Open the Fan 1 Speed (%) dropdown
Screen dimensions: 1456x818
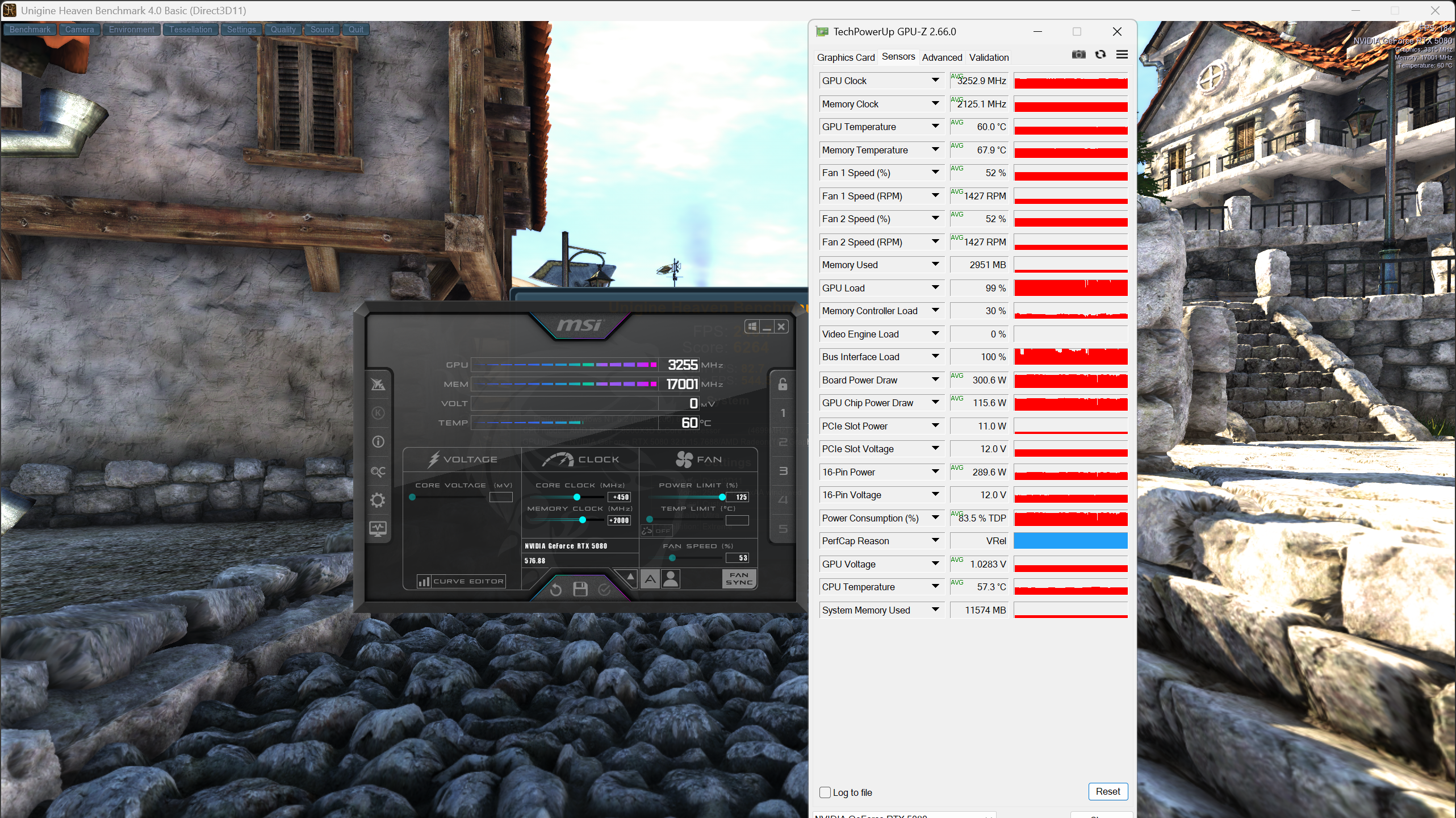pyautogui.click(x=935, y=173)
